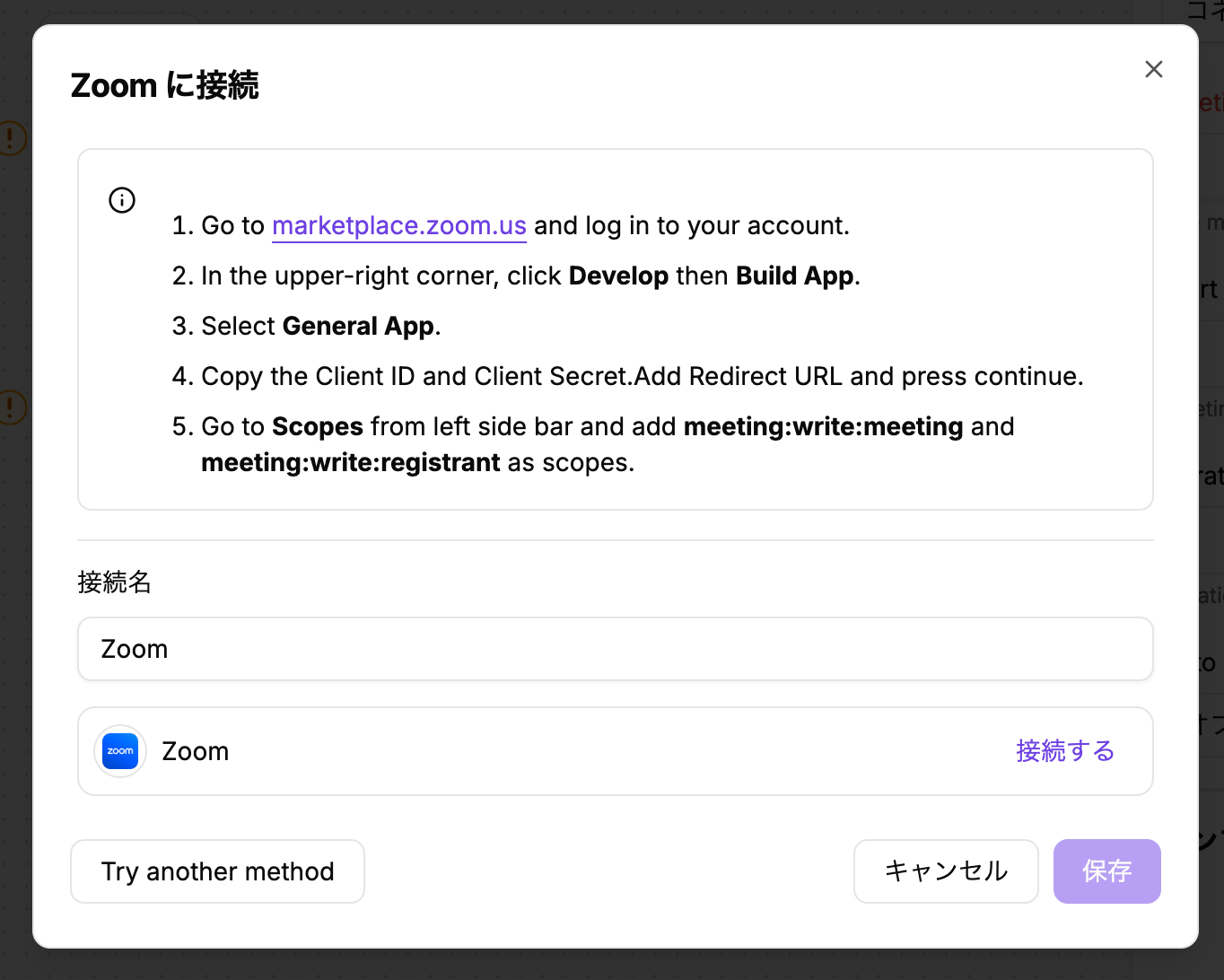
Task: Click the bold "Develop" text
Action: click(x=618, y=276)
